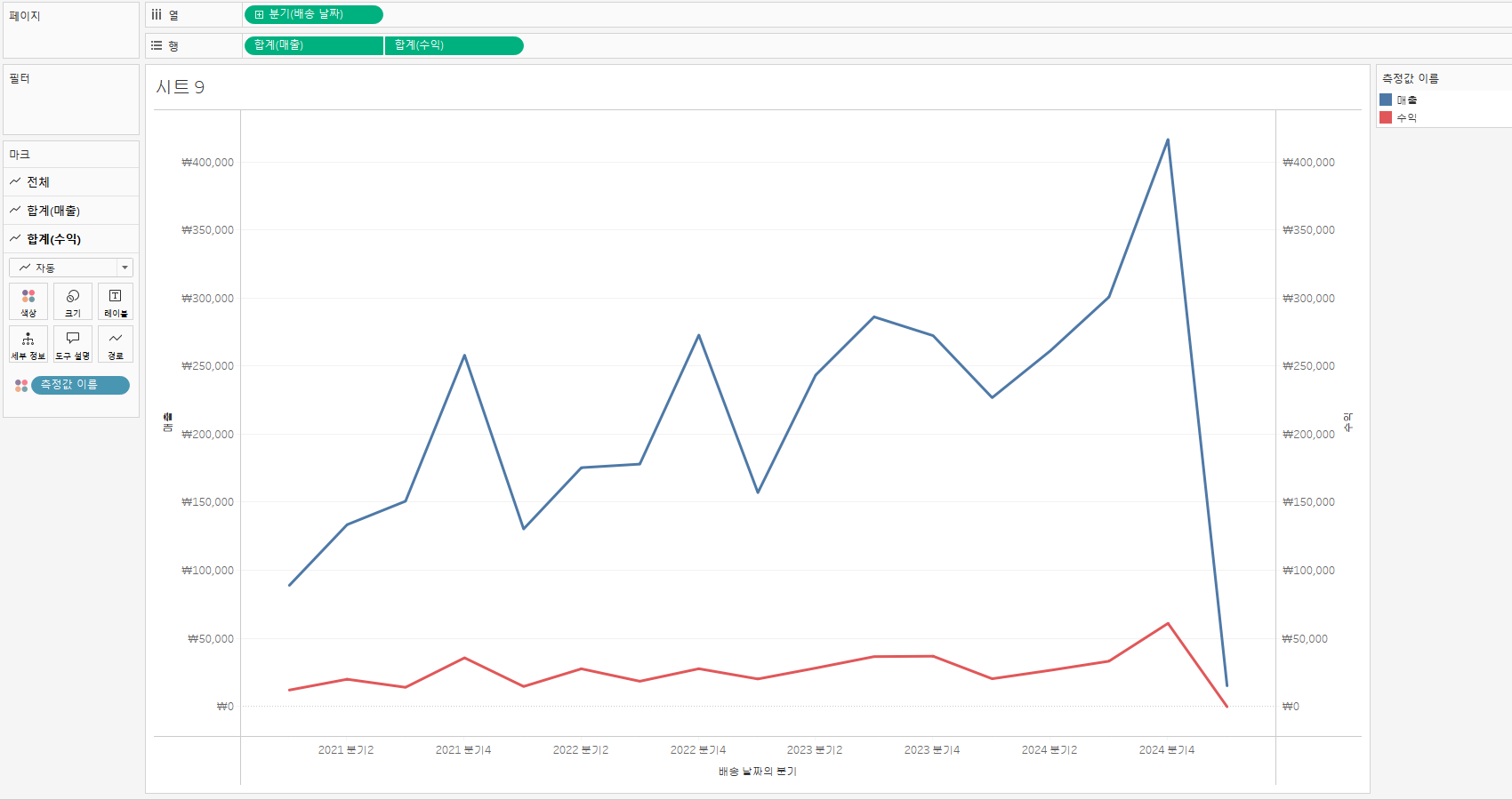Select the 전체 marks card section
This screenshot has width=1512, height=800.
click(71, 182)
